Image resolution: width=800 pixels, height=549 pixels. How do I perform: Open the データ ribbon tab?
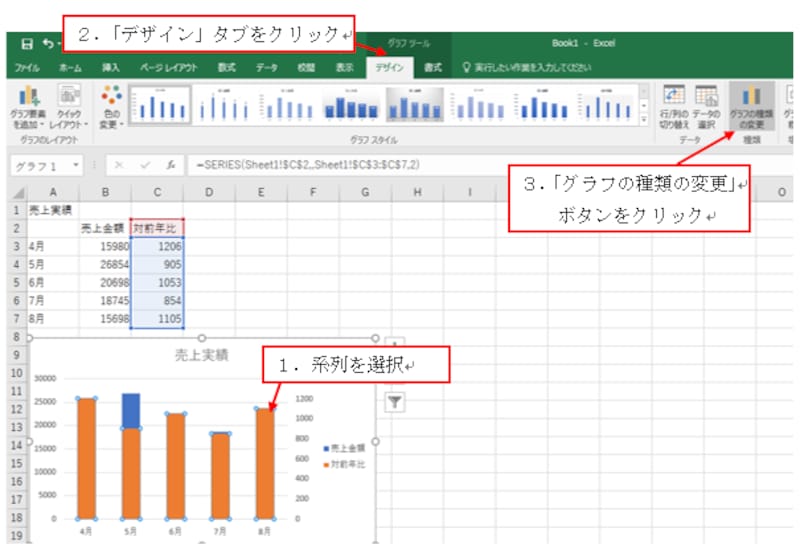pyautogui.click(x=266, y=67)
